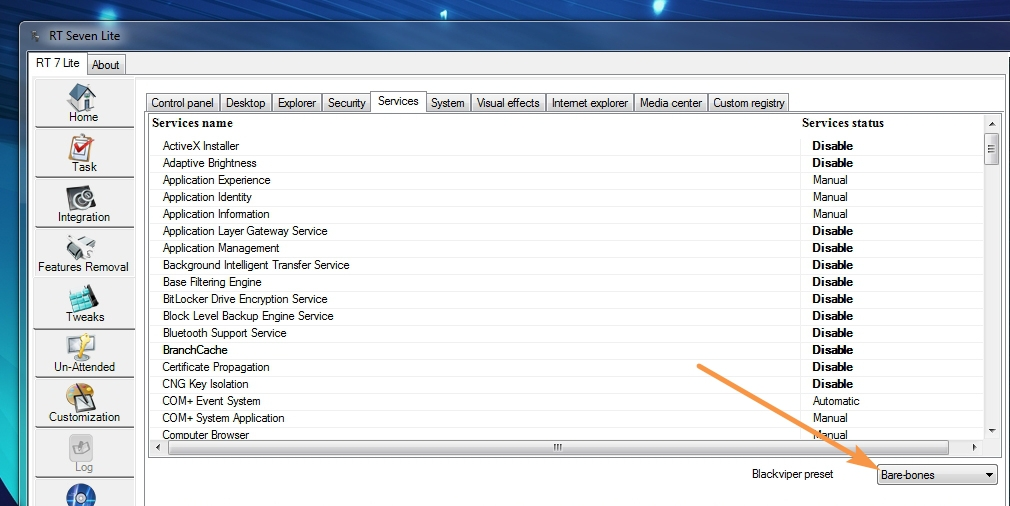1010x506 pixels.
Task: Select the Computer Browser row
Action: [567, 434]
